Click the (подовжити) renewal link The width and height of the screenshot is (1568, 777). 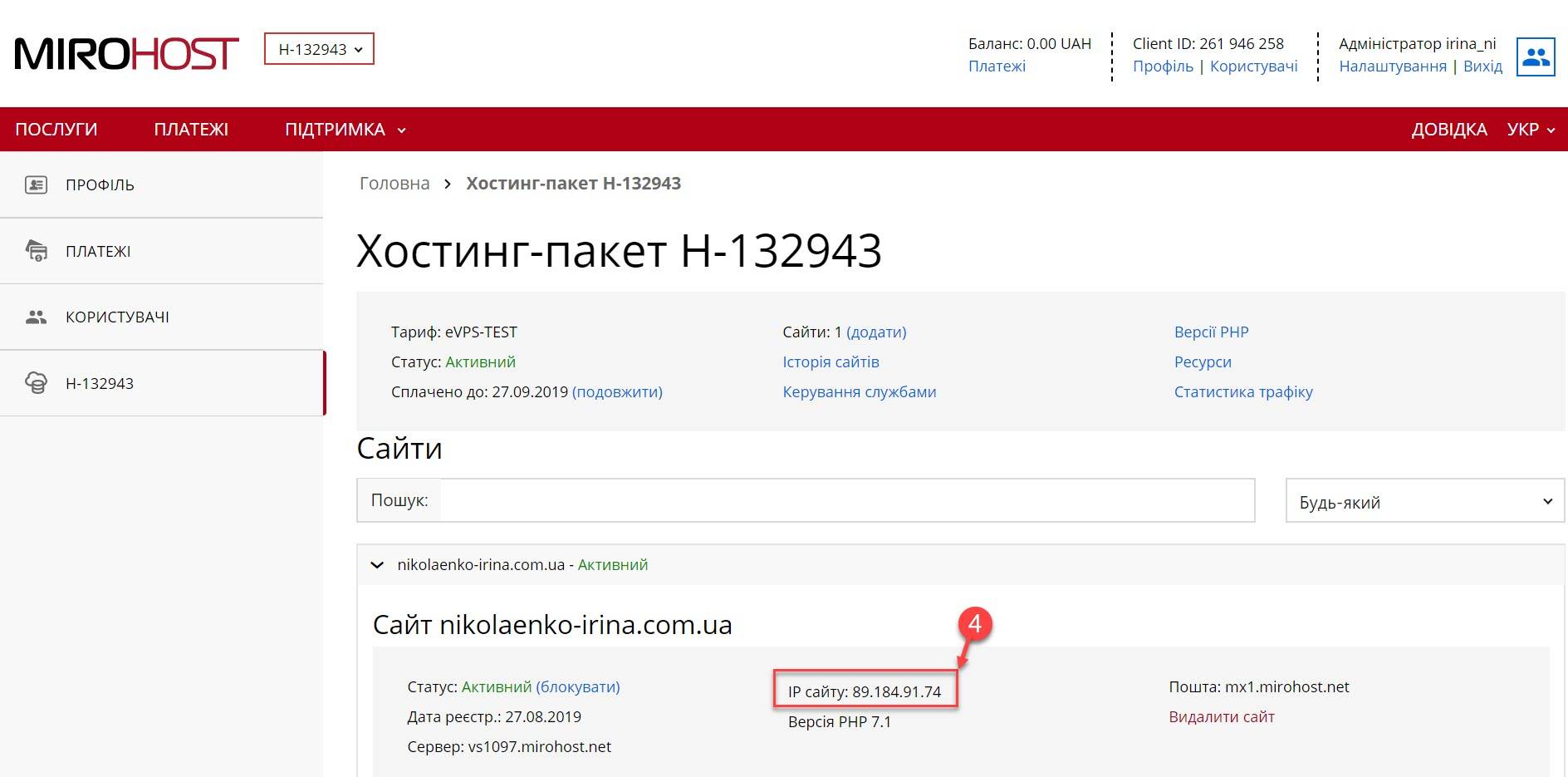pyautogui.click(x=617, y=392)
